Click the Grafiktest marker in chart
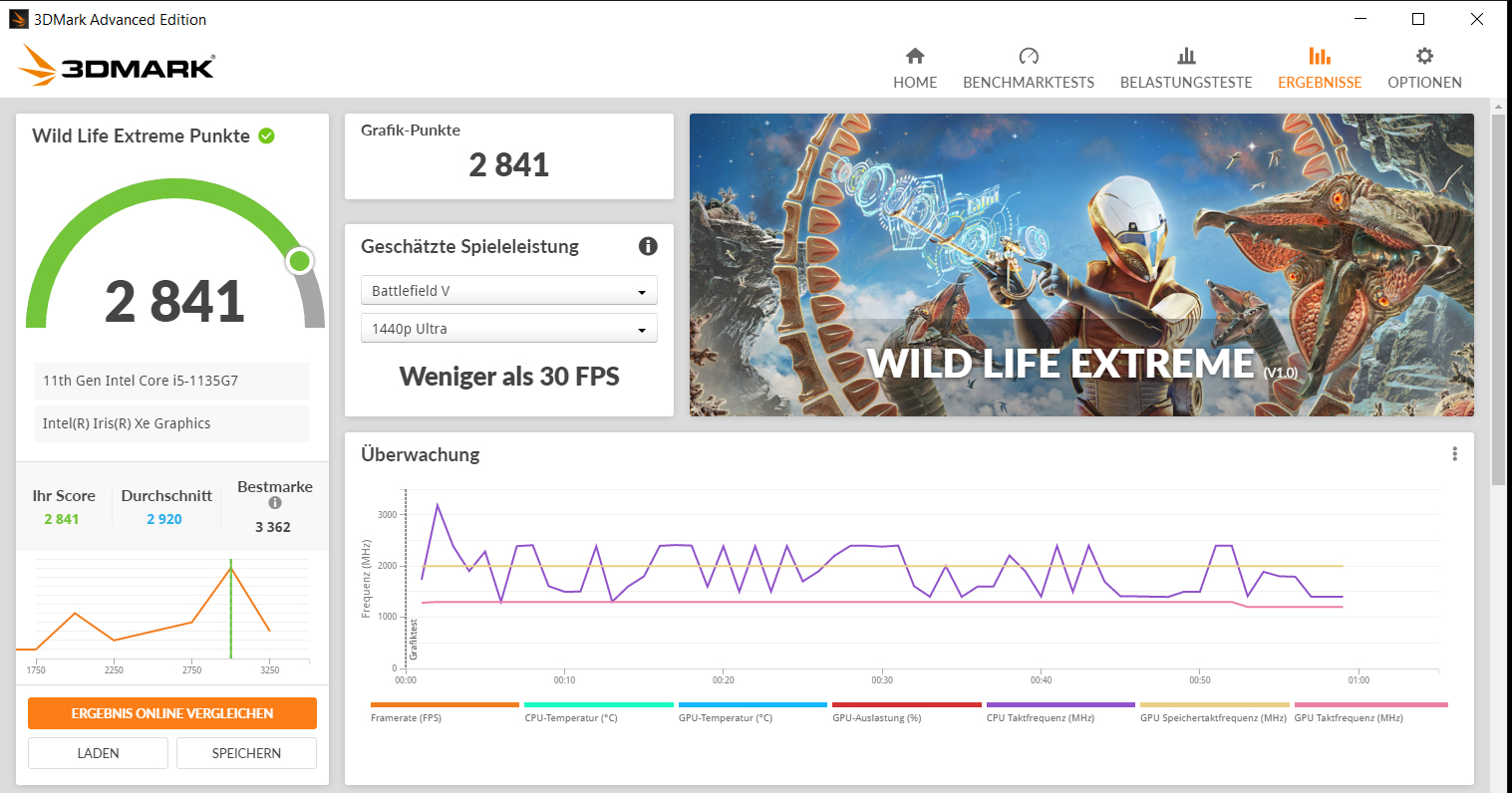This screenshot has height=793, width=1512. click(415, 639)
